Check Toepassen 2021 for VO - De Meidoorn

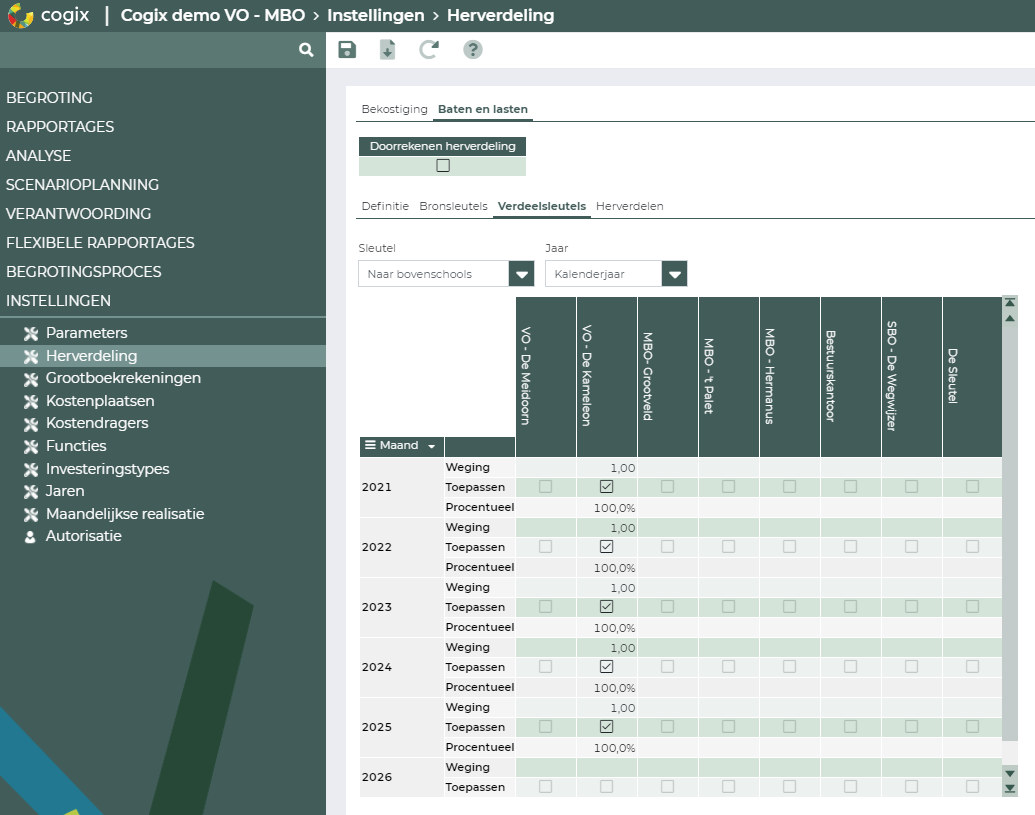(545, 486)
